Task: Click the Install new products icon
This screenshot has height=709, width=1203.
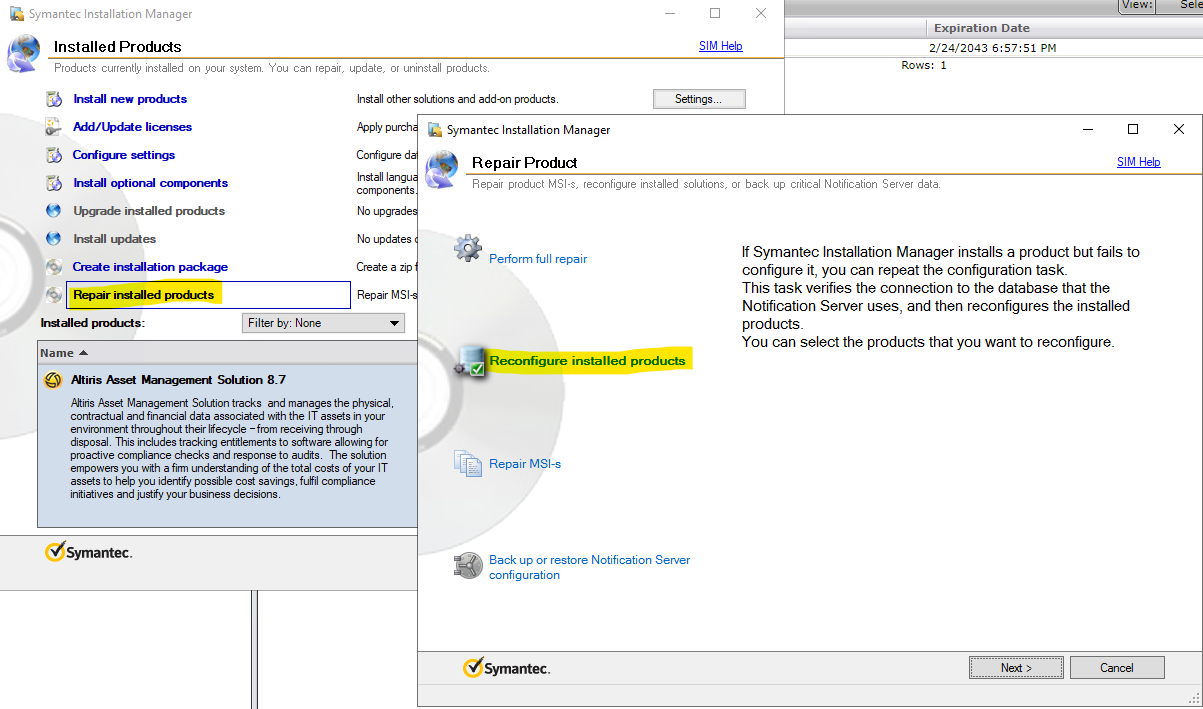Action: tap(54, 99)
